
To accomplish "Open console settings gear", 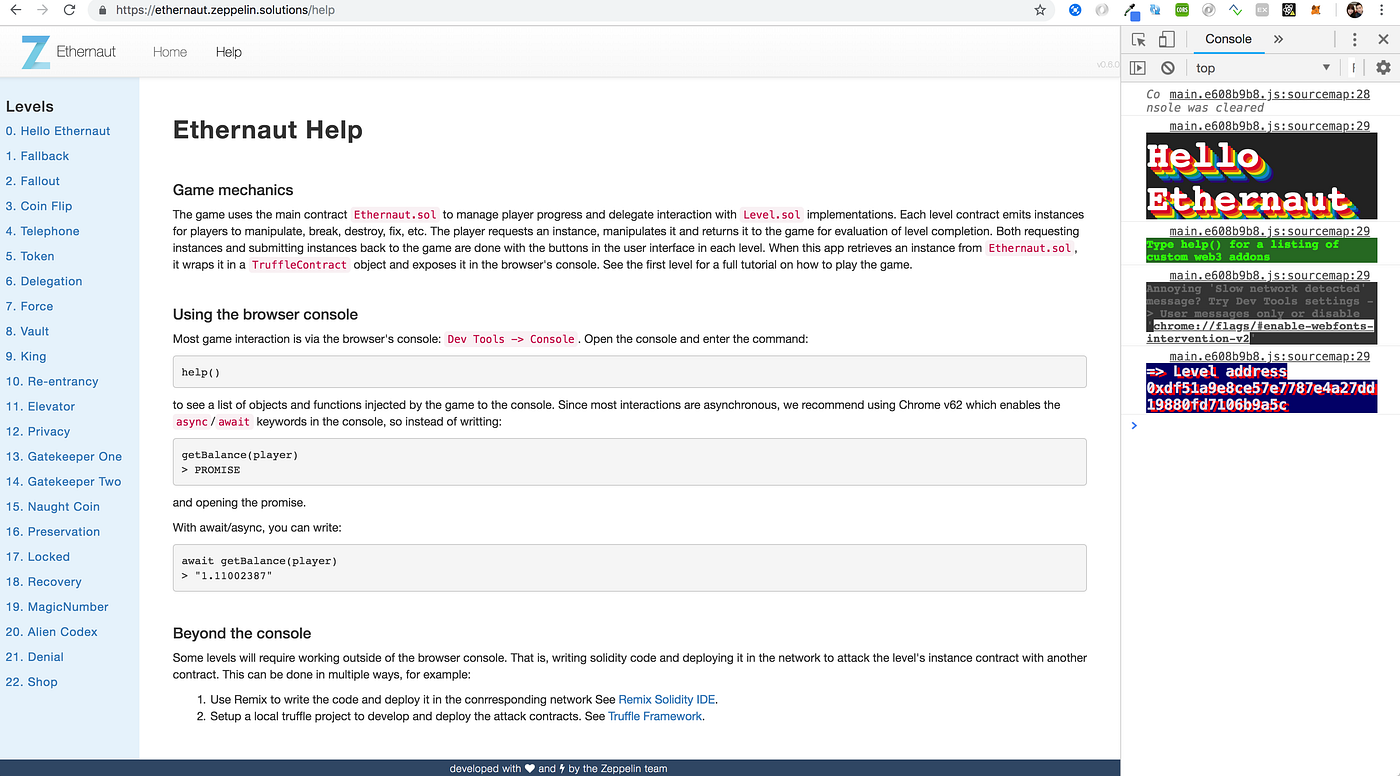I will click(1383, 68).
